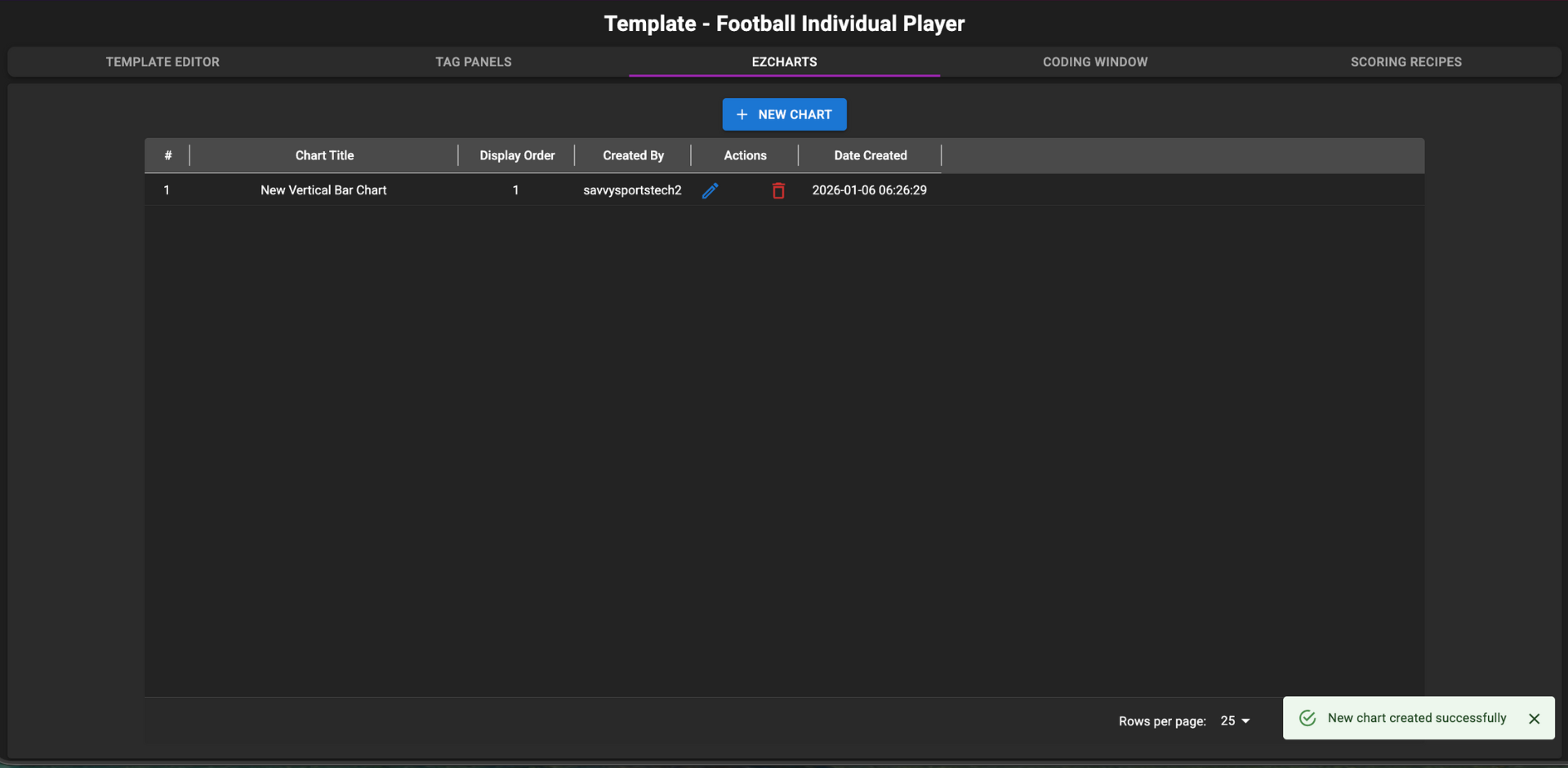Image resolution: width=1568 pixels, height=768 pixels.
Task: Switch to the Template Editor tab
Action: pos(163,62)
